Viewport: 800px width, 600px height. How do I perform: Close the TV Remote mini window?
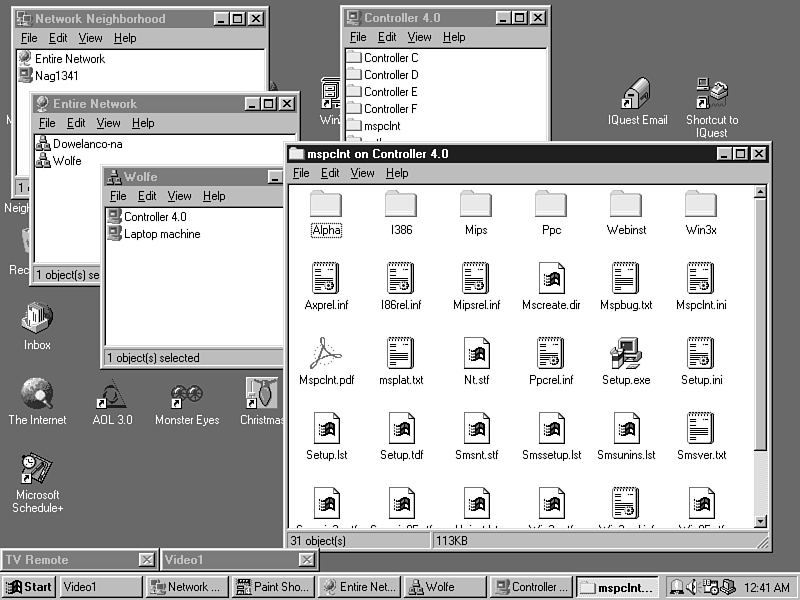(x=146, y=560)
